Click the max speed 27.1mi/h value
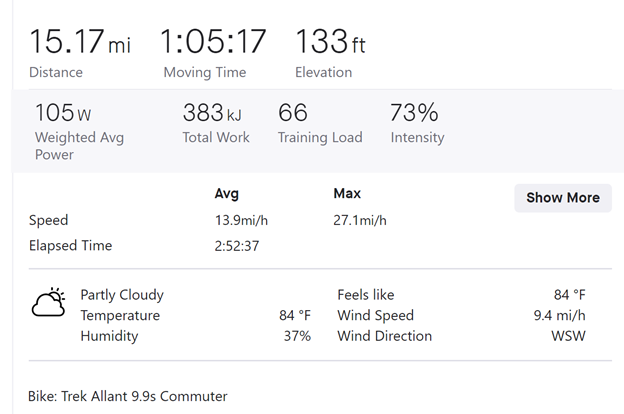 (x=360, y=220)
